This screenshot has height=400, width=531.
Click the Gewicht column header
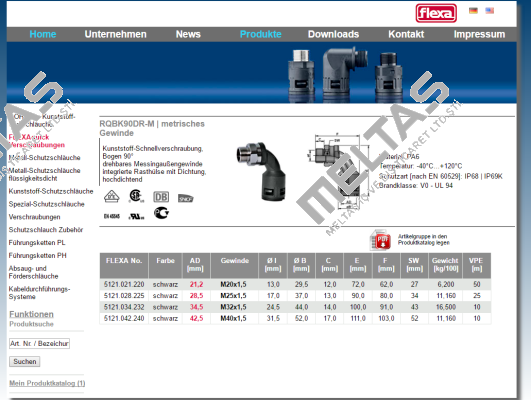click(x=446, y=265)
